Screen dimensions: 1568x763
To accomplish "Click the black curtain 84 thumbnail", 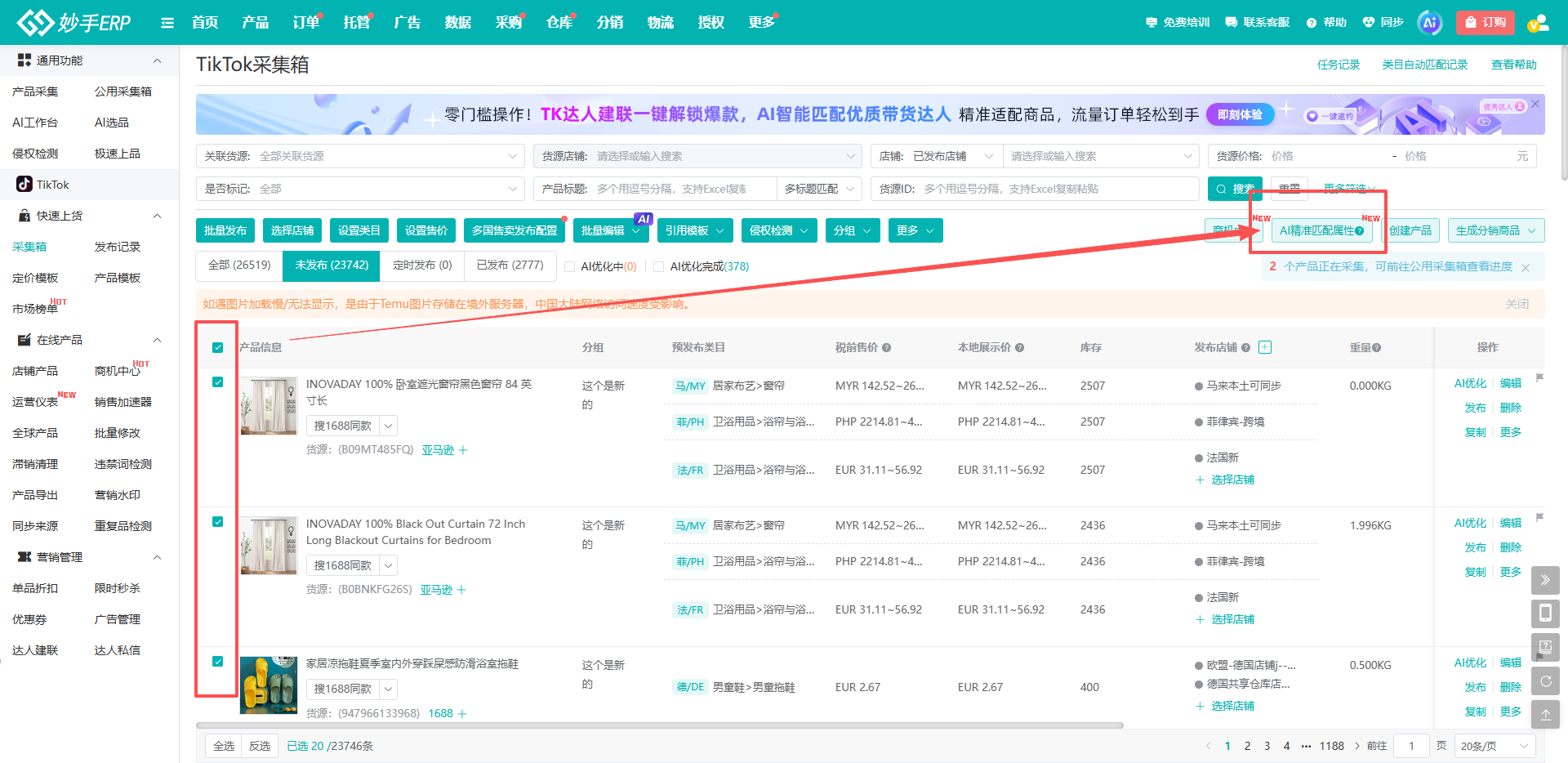I will (269, 406).
